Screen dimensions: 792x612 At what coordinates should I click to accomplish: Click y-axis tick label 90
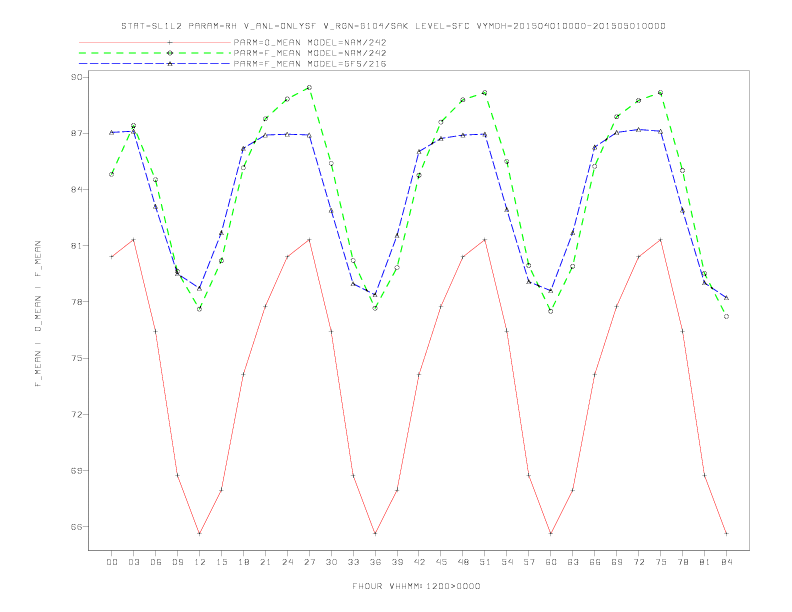[76, 77]
